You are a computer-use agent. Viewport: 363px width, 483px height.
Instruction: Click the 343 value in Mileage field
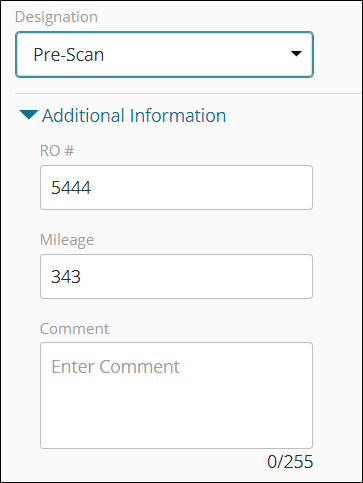66,277
